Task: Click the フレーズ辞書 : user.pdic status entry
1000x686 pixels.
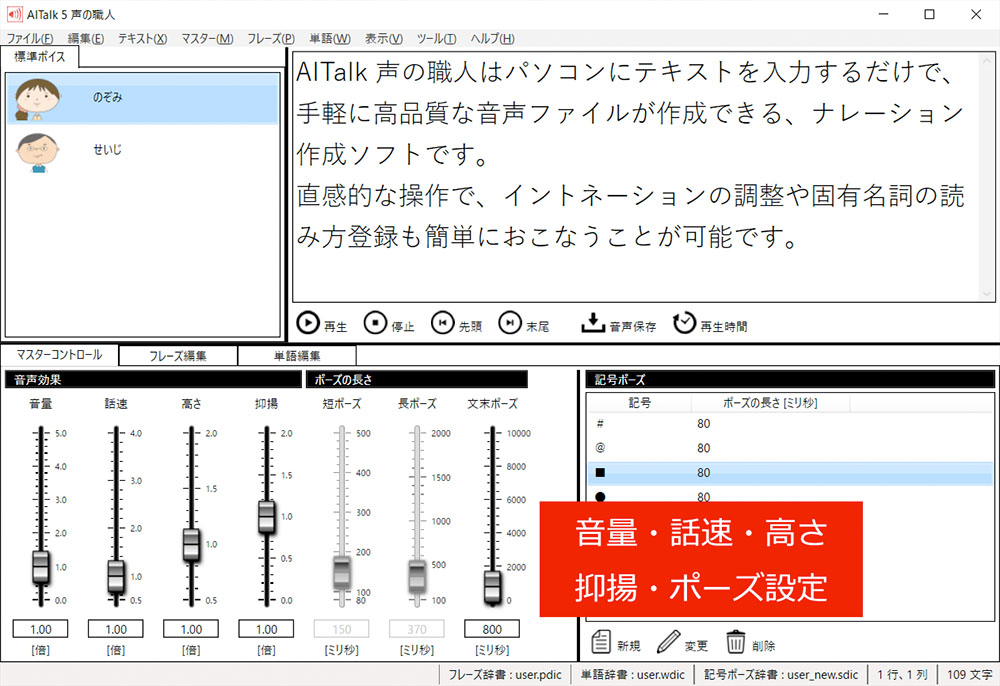Action: coord(504,675)
